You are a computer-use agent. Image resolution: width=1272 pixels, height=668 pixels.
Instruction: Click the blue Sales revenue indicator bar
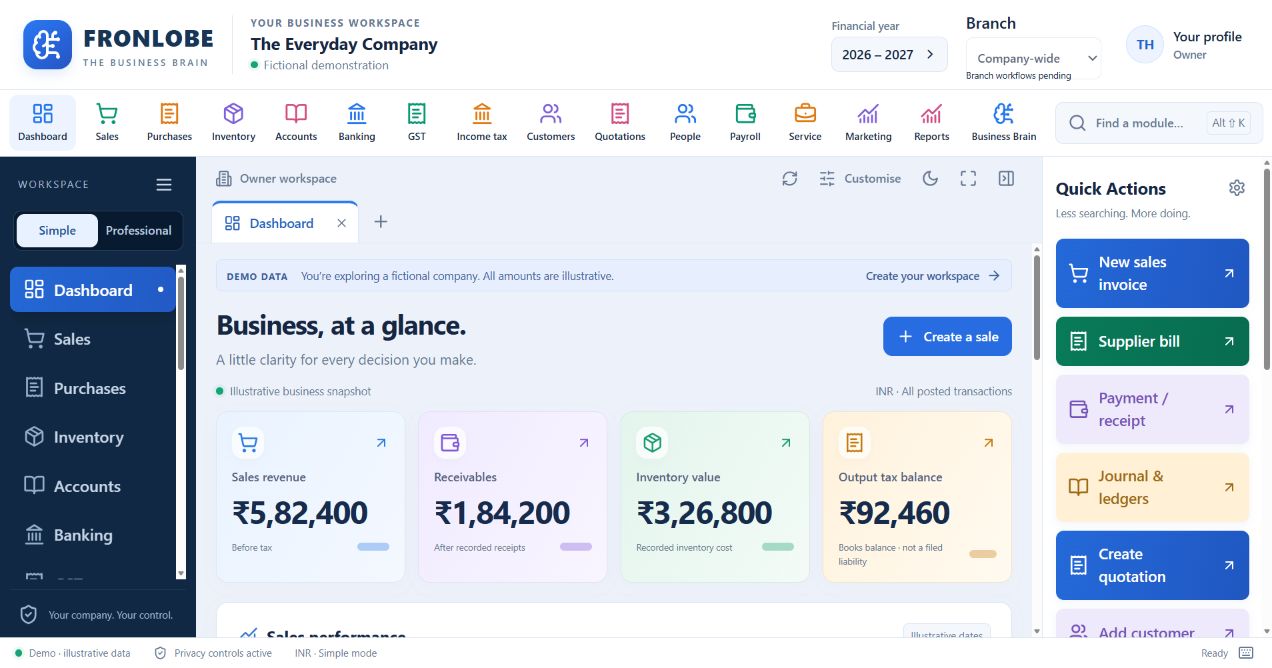[x=373, y=547]
